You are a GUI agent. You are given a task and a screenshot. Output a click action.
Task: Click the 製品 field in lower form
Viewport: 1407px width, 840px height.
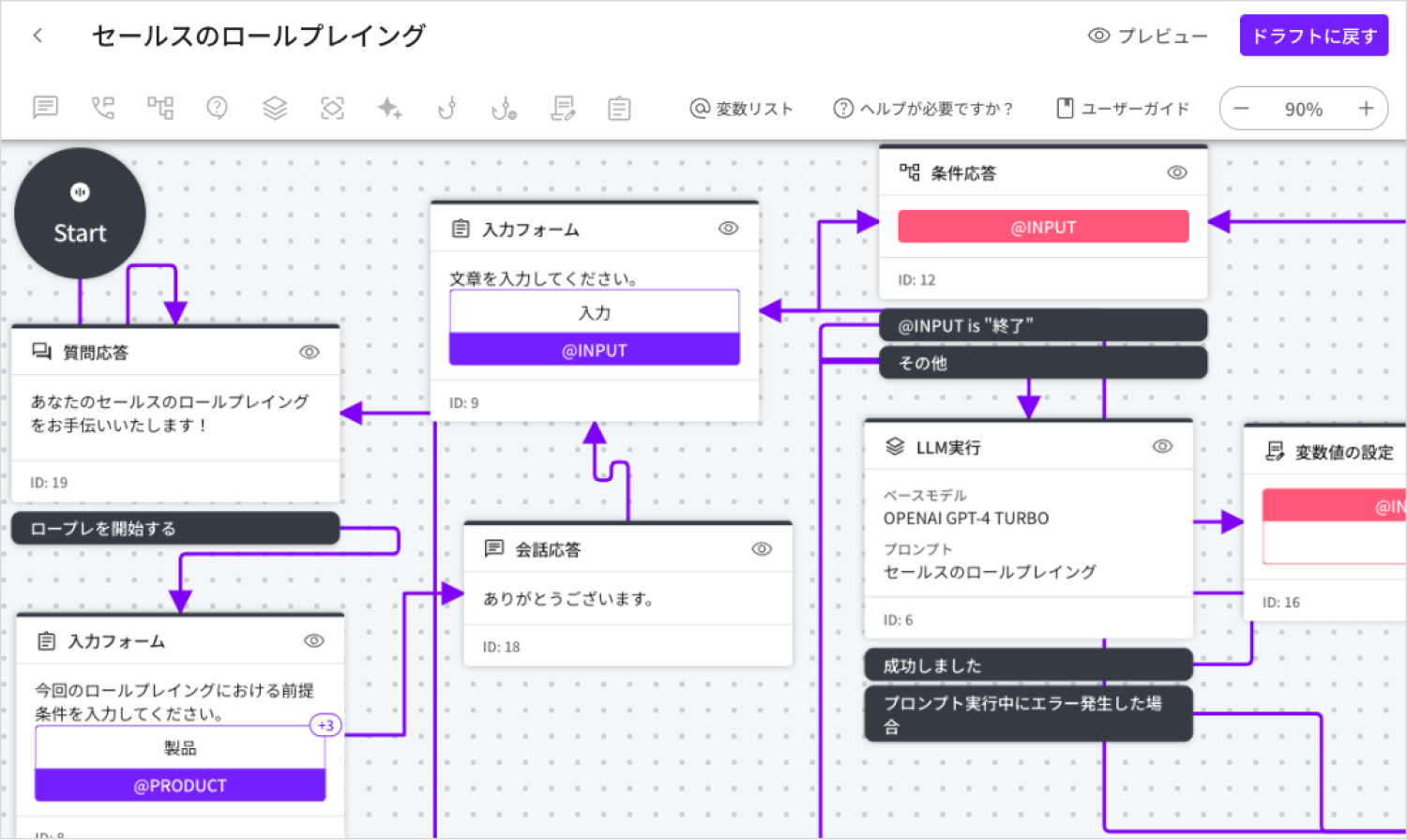pos(180,748)
